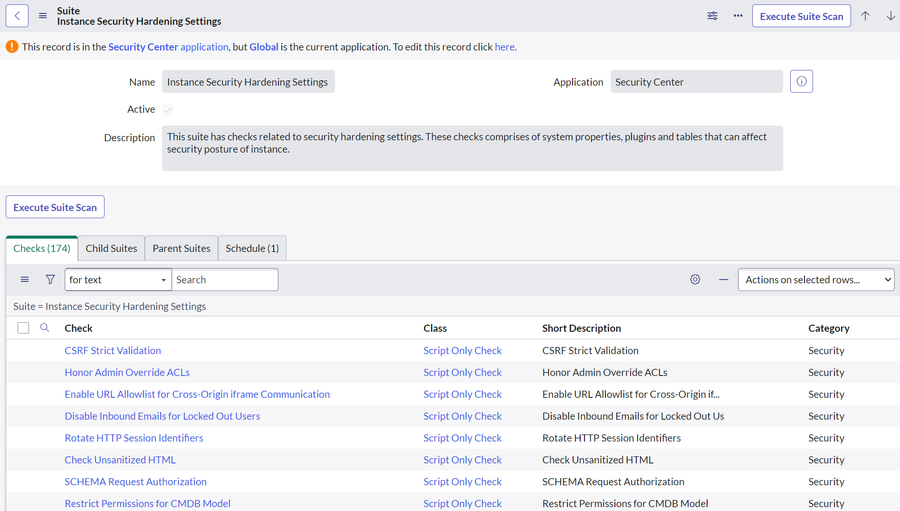Screen dimensions: 900x511
Task: Open Check Unsanitized HTML check
Action: click(x=120, y=459)
